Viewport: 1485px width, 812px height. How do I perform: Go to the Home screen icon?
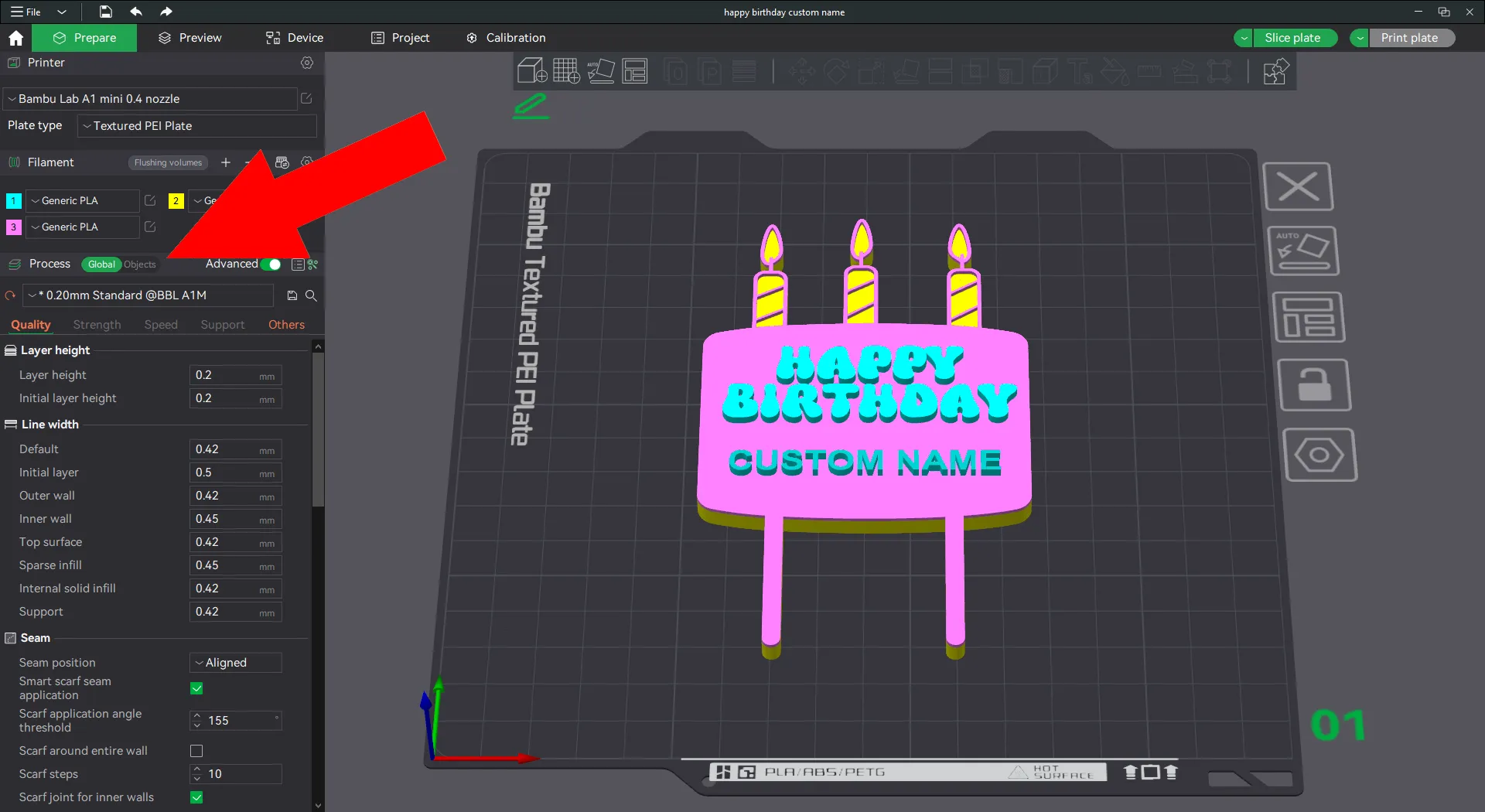click(x=15, y=38)
